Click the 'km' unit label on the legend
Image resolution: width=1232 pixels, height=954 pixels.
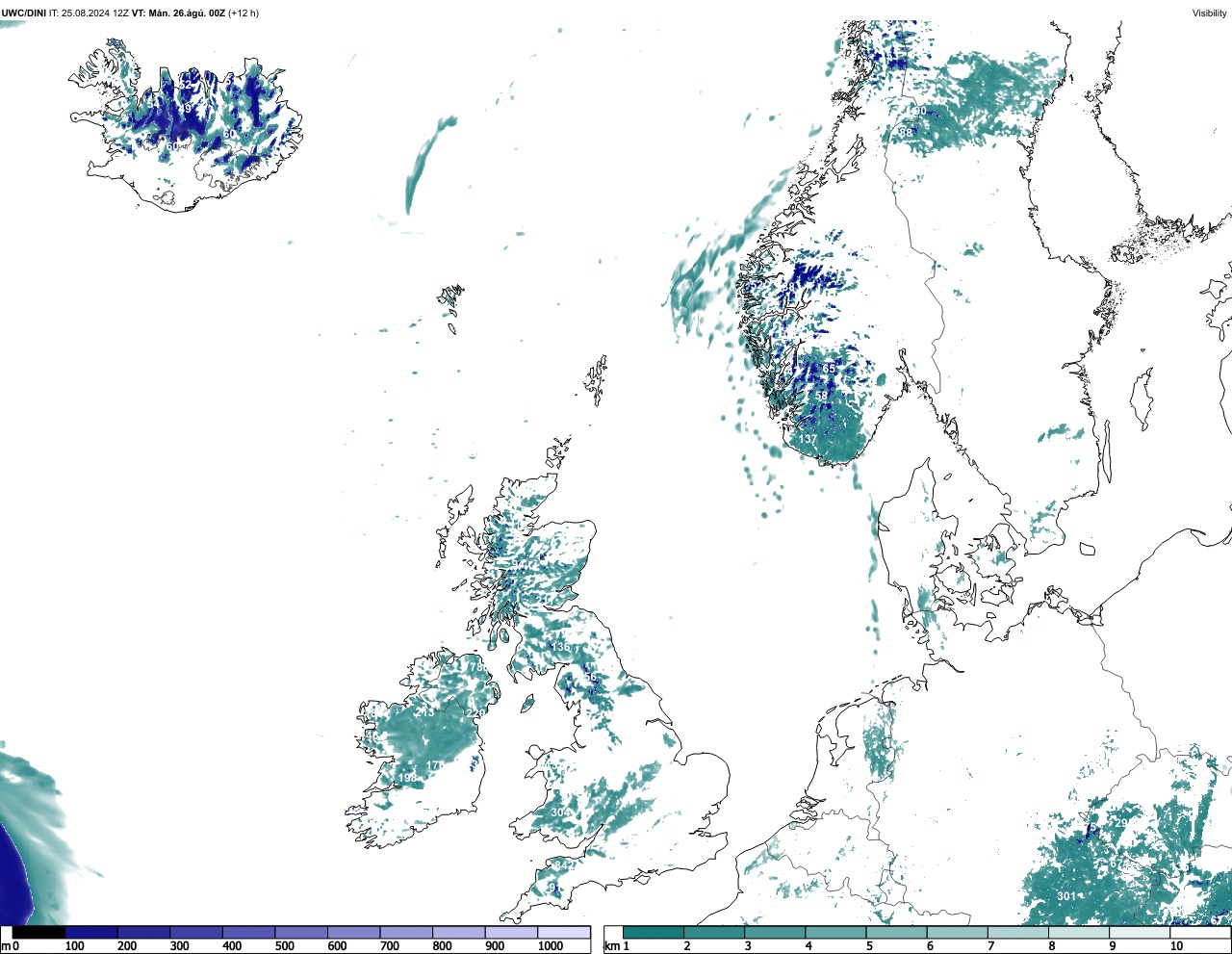click(613, 946)
